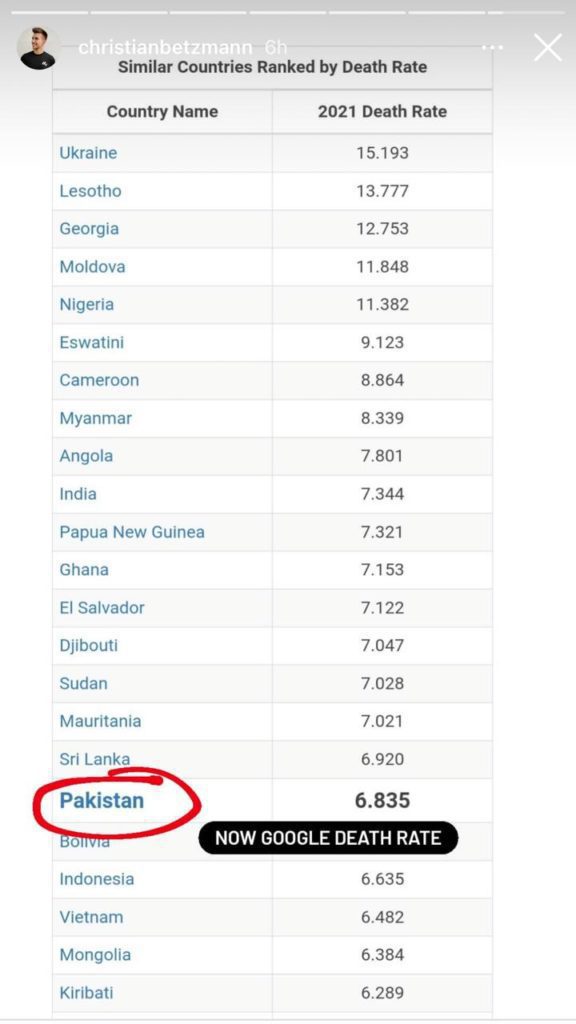The image size is (576, 1024).
Task: Select the Eswatini country link
Action: 91,342
